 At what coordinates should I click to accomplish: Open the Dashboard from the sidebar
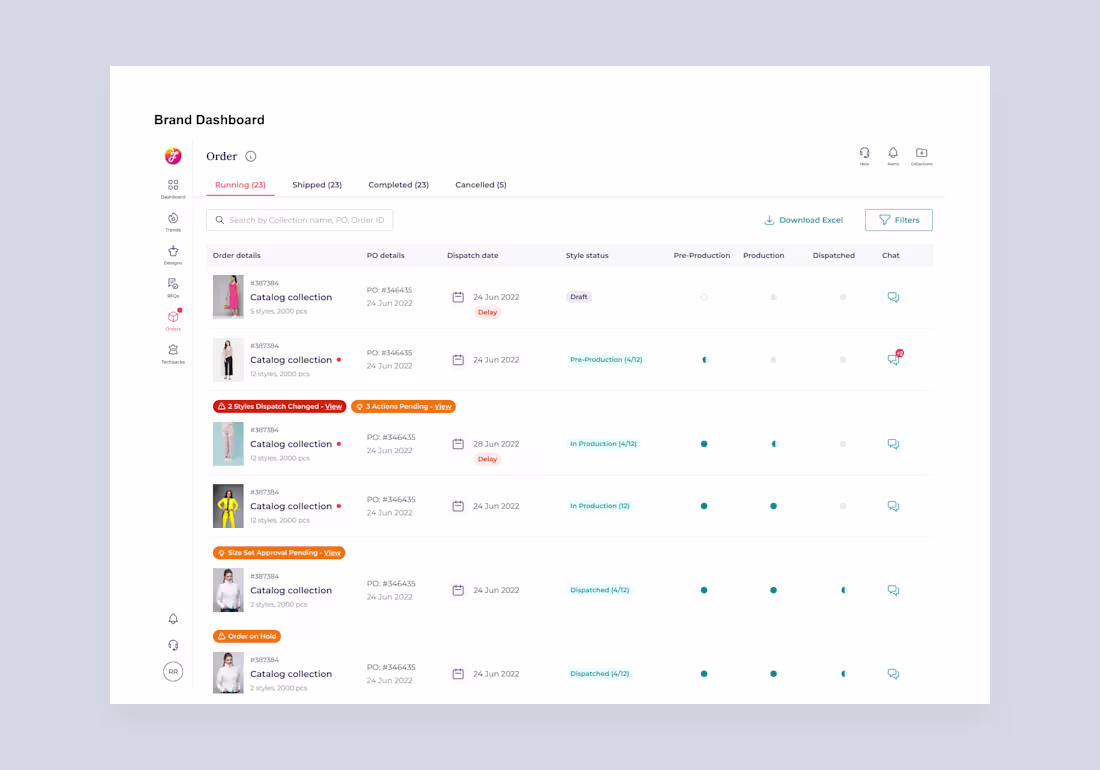[173, 186]
